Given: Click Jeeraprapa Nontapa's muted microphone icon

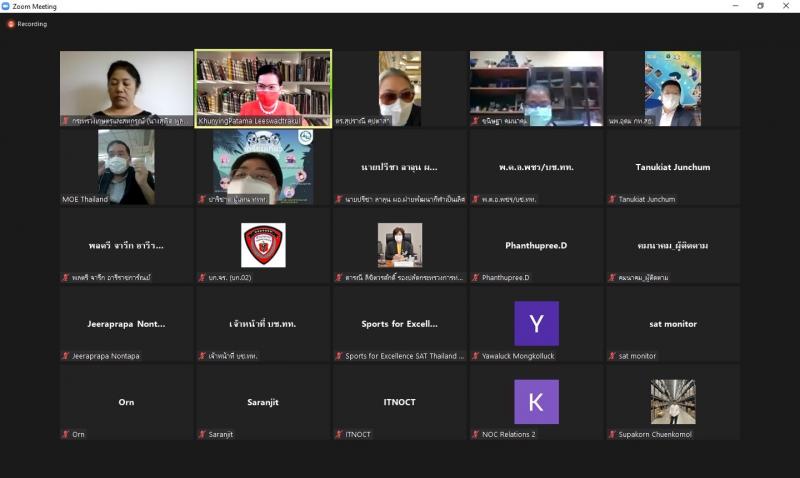Looking at the screenshot, I should point(65,356).
